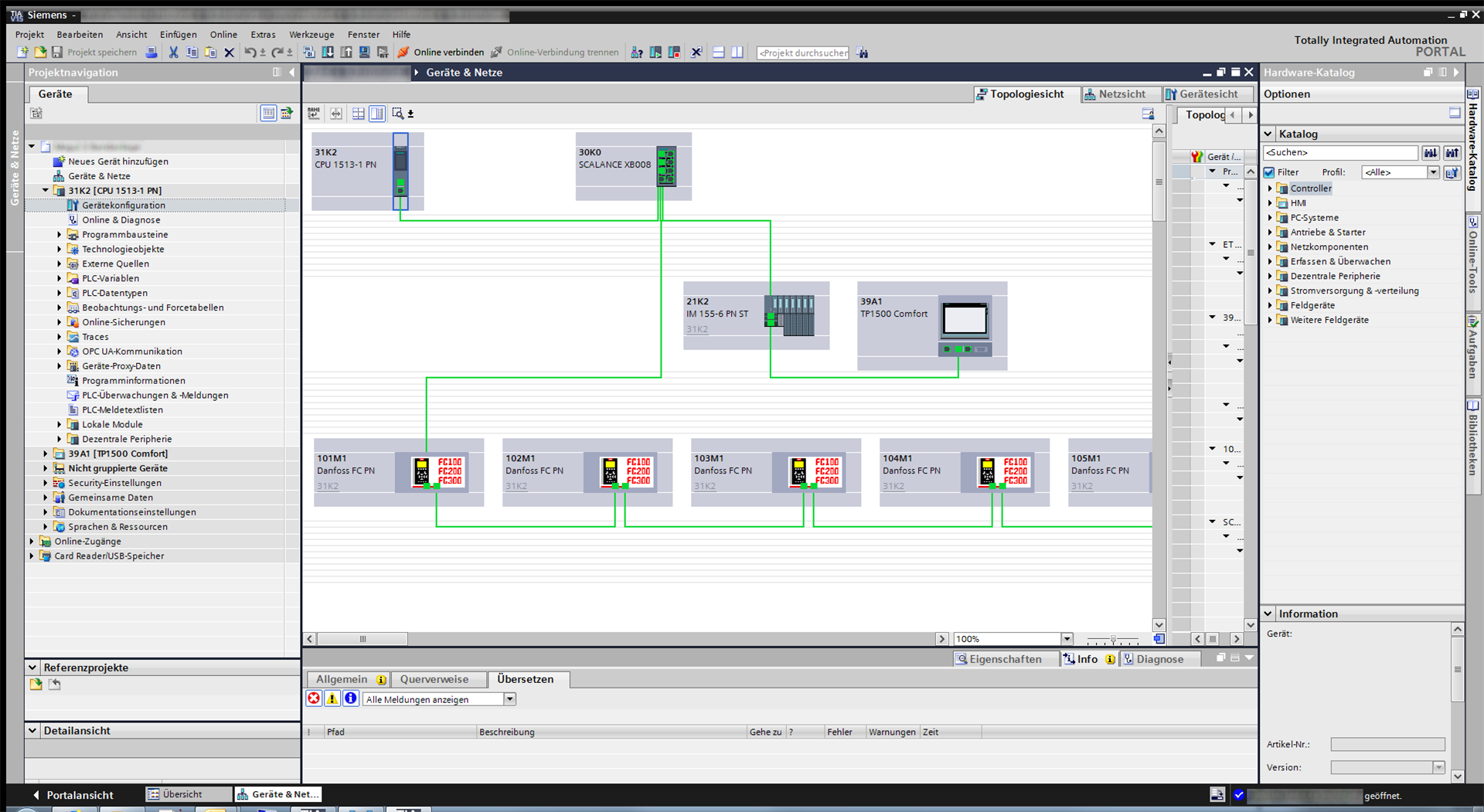This screenshot has height=812, width=1484.
Task: Click the delete X icon in toolbar
Action: (229, 53)
